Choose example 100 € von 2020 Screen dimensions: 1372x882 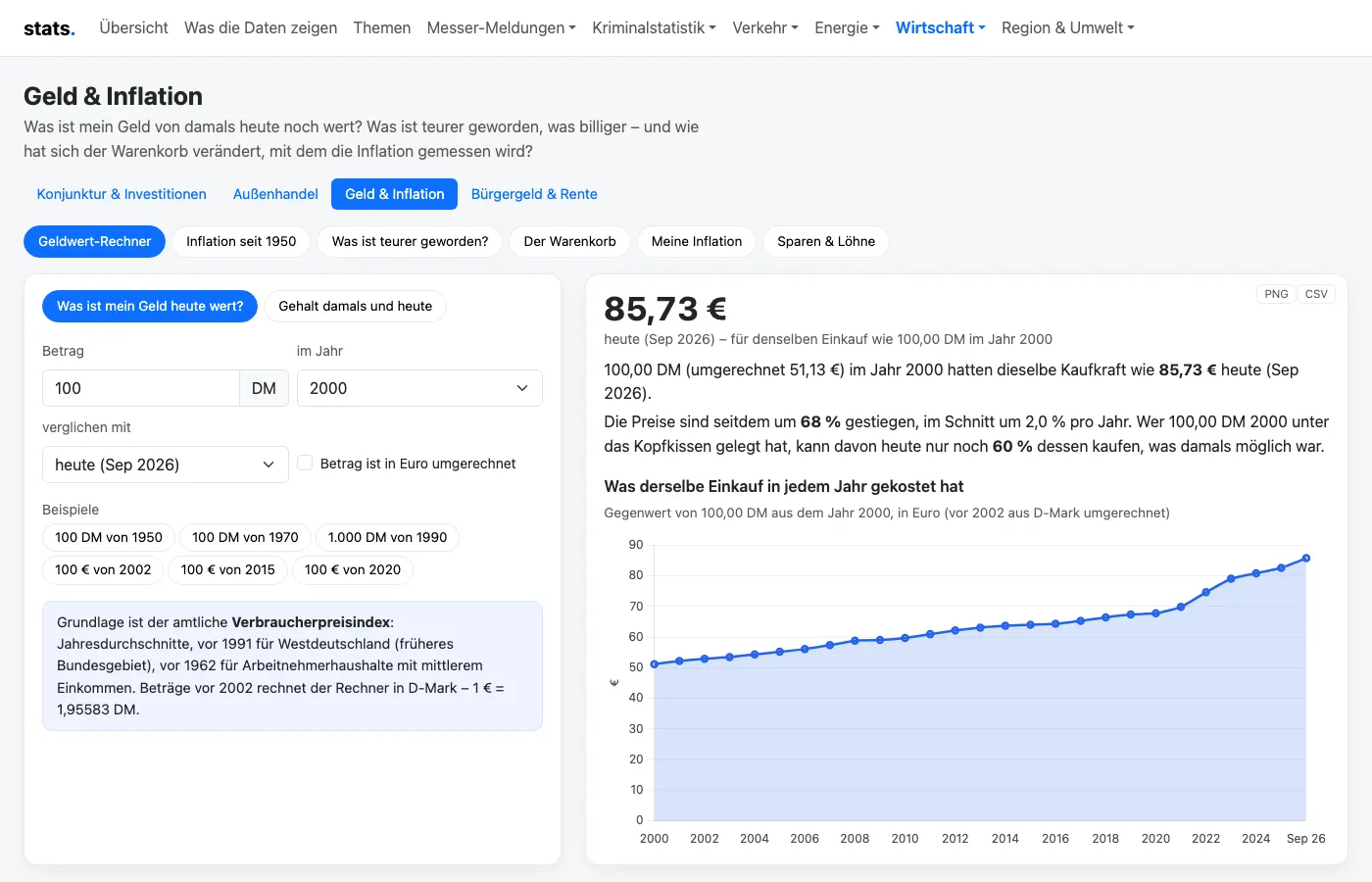[x=353, y=569]
